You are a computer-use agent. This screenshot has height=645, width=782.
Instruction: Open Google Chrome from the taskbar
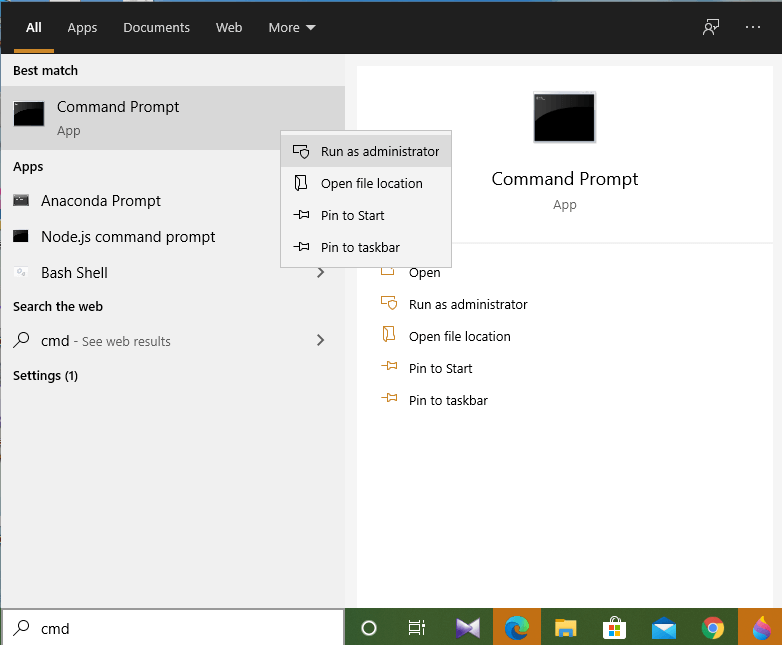(x=713, y=628)
